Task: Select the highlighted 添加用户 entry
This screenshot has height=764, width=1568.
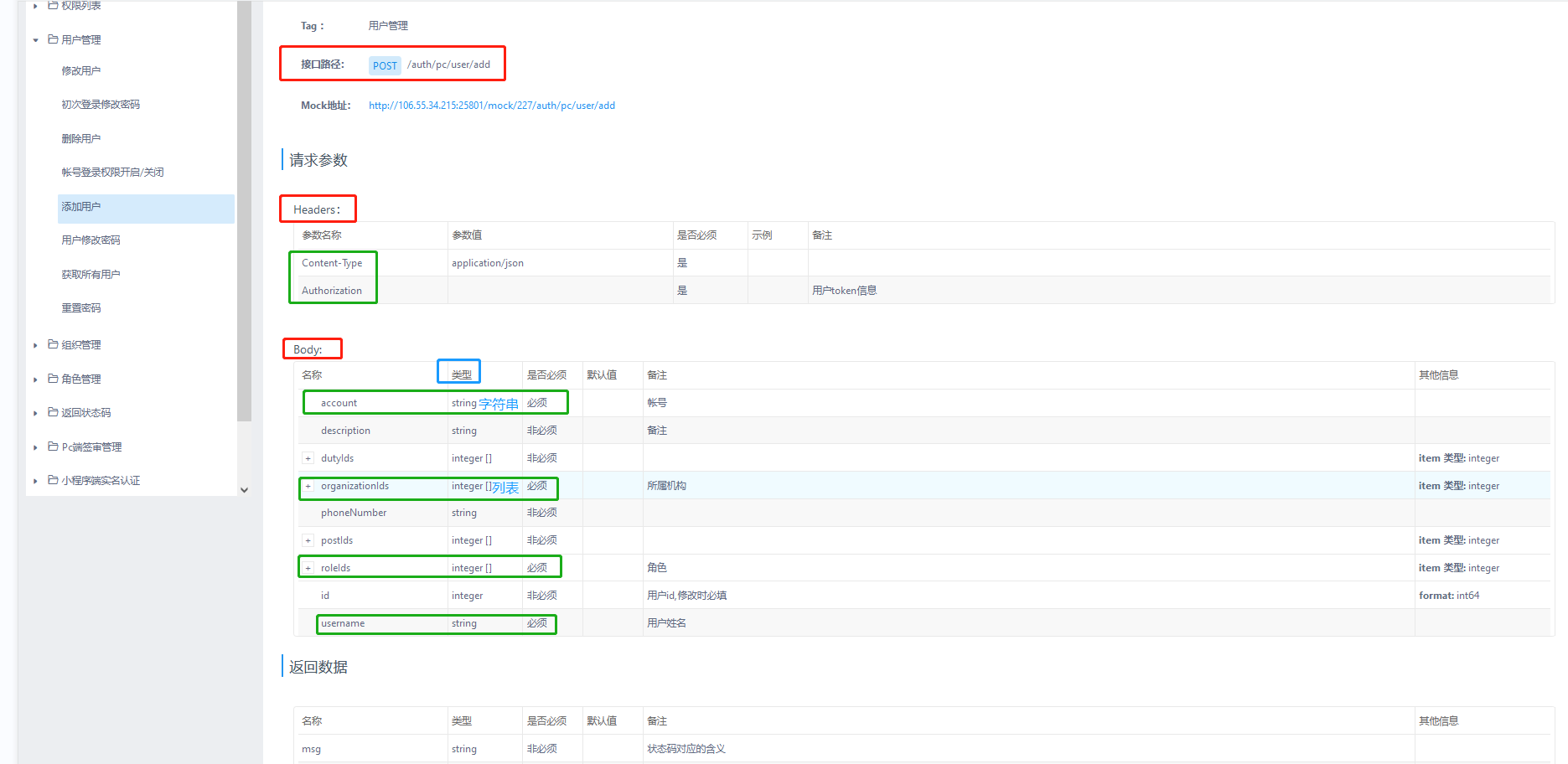Action: [146, 208]
